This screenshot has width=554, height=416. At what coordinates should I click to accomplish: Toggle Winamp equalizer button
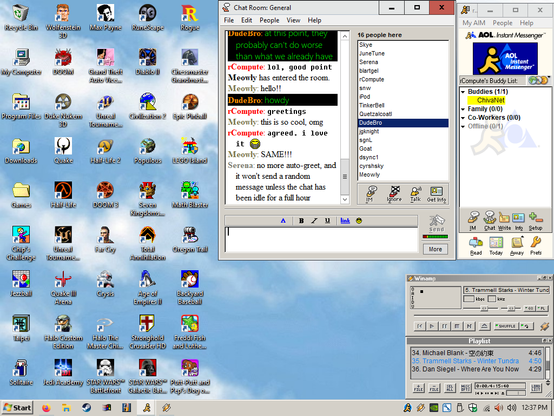point(529,308)
